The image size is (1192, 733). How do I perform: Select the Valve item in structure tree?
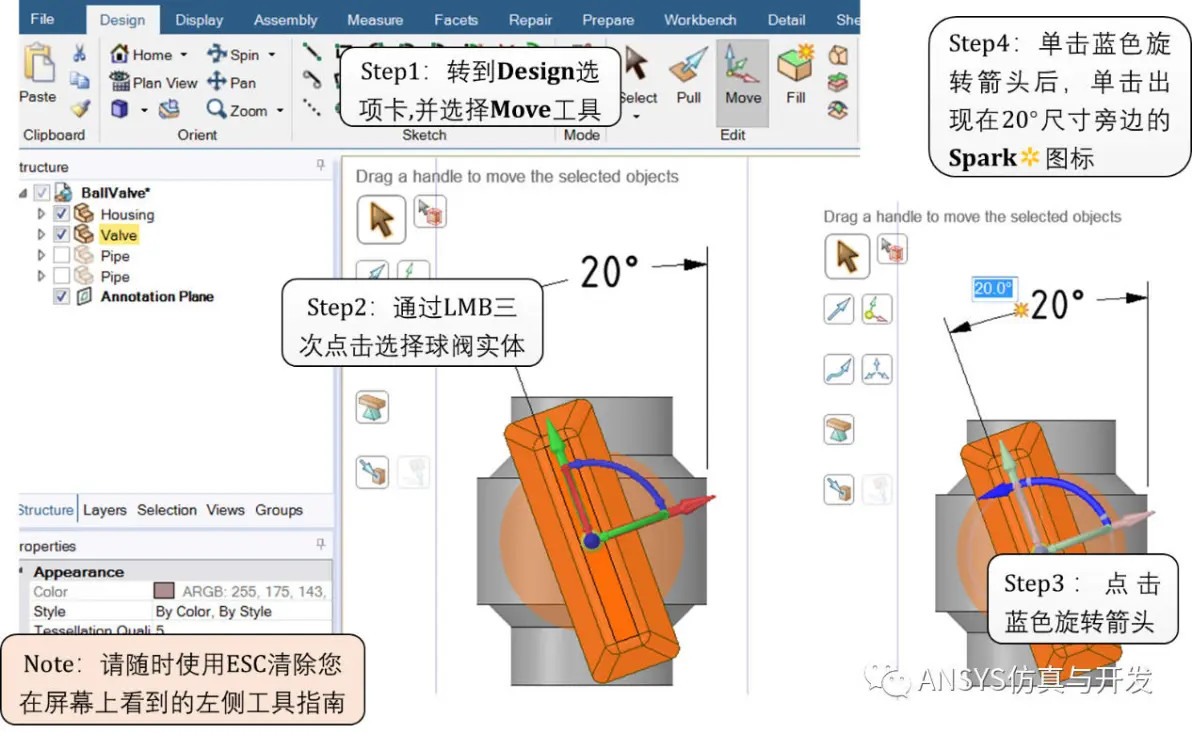click(119, 235)
